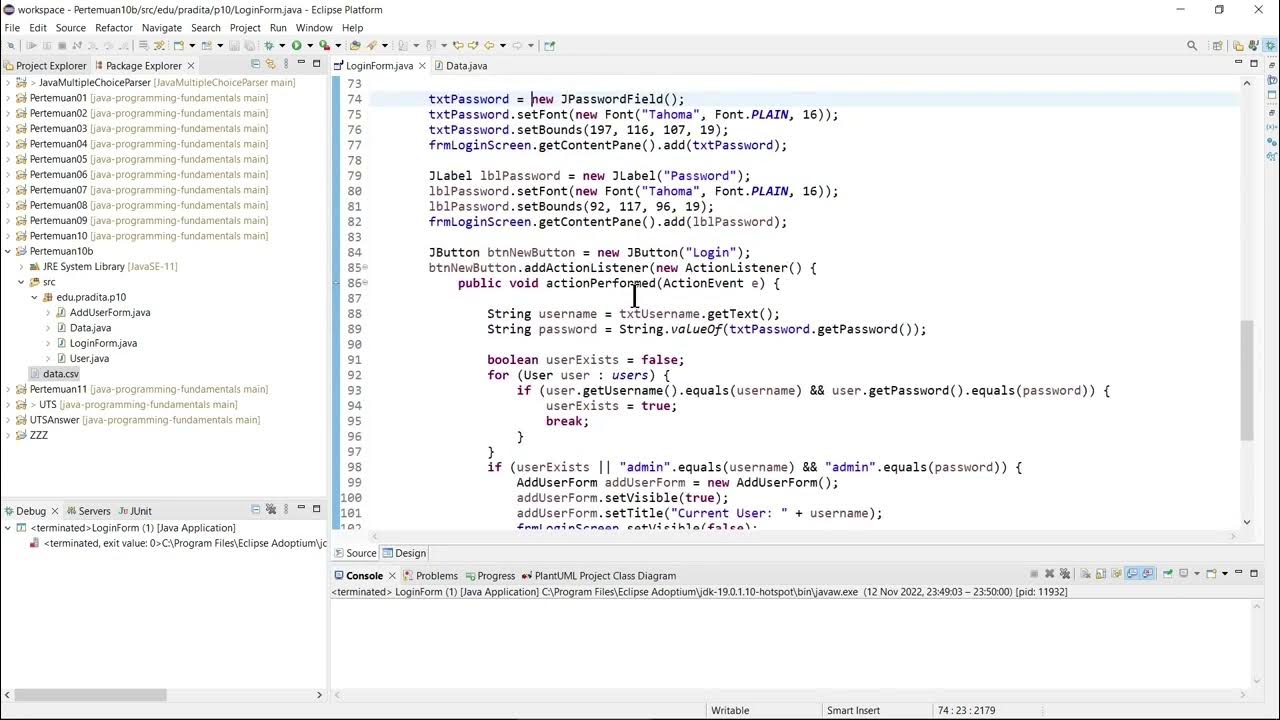Open the Progress view tab

[489, 576]
